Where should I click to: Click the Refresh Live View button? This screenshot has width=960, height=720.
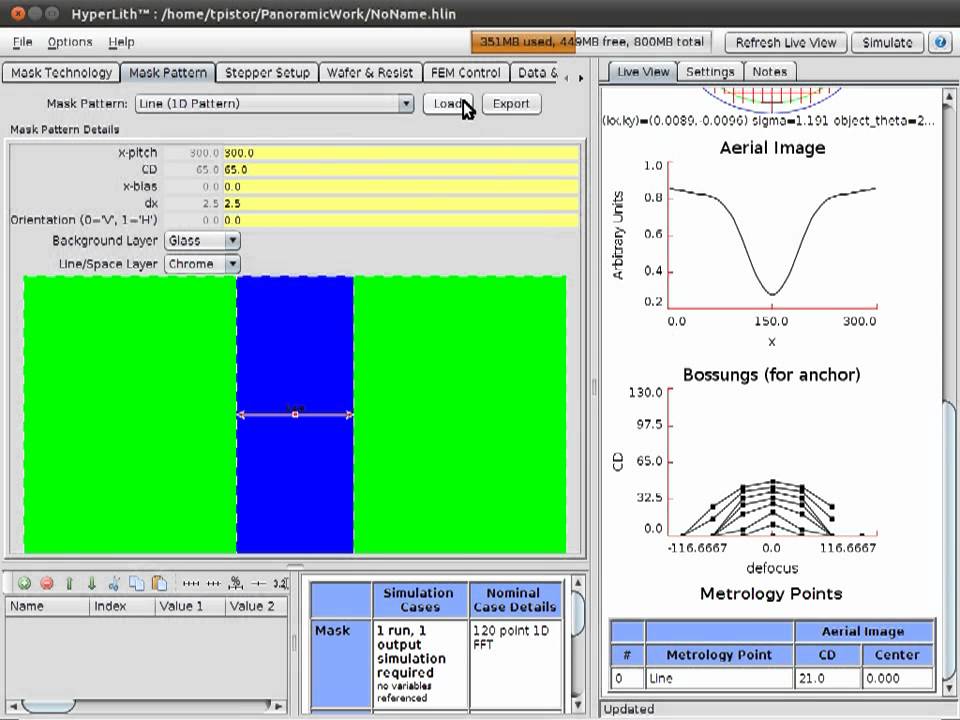click(785, 42)
